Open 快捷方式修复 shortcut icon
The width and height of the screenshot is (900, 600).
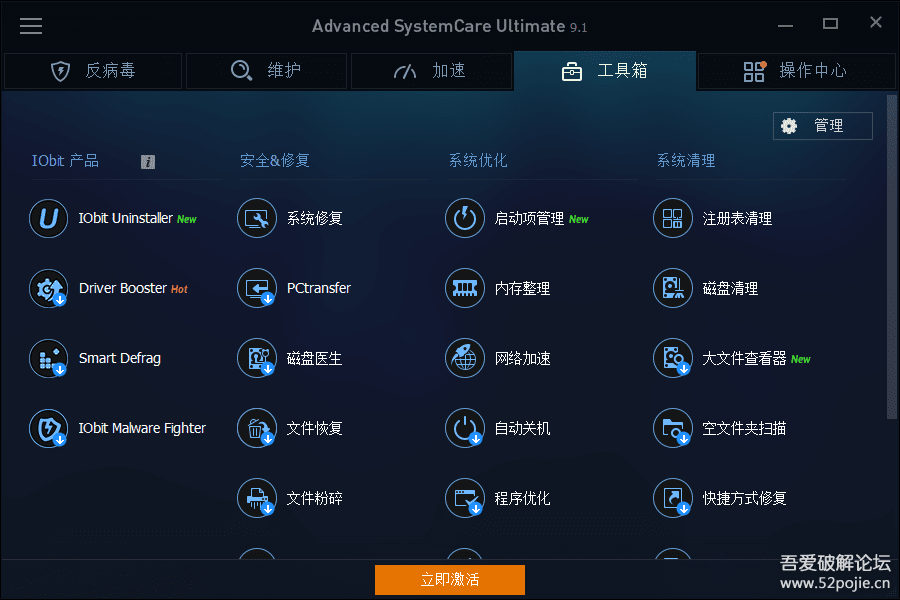673,498
